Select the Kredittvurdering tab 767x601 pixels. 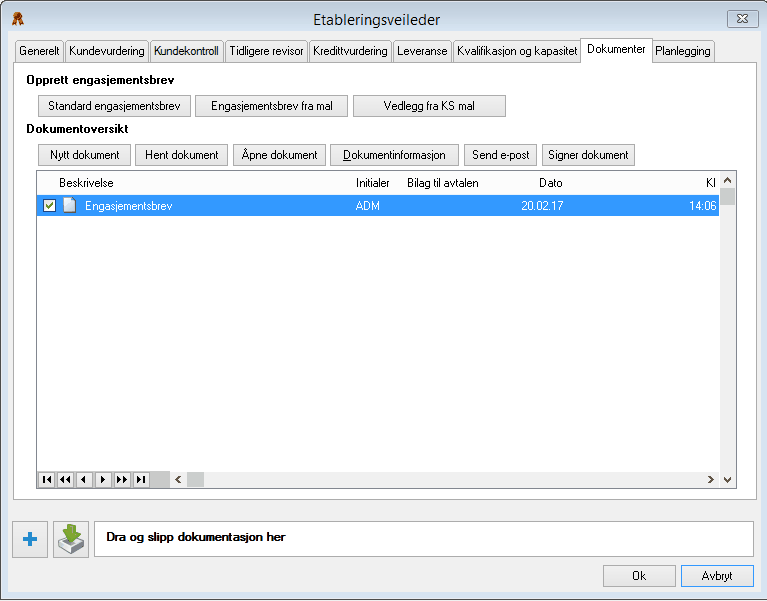[350, 51]
